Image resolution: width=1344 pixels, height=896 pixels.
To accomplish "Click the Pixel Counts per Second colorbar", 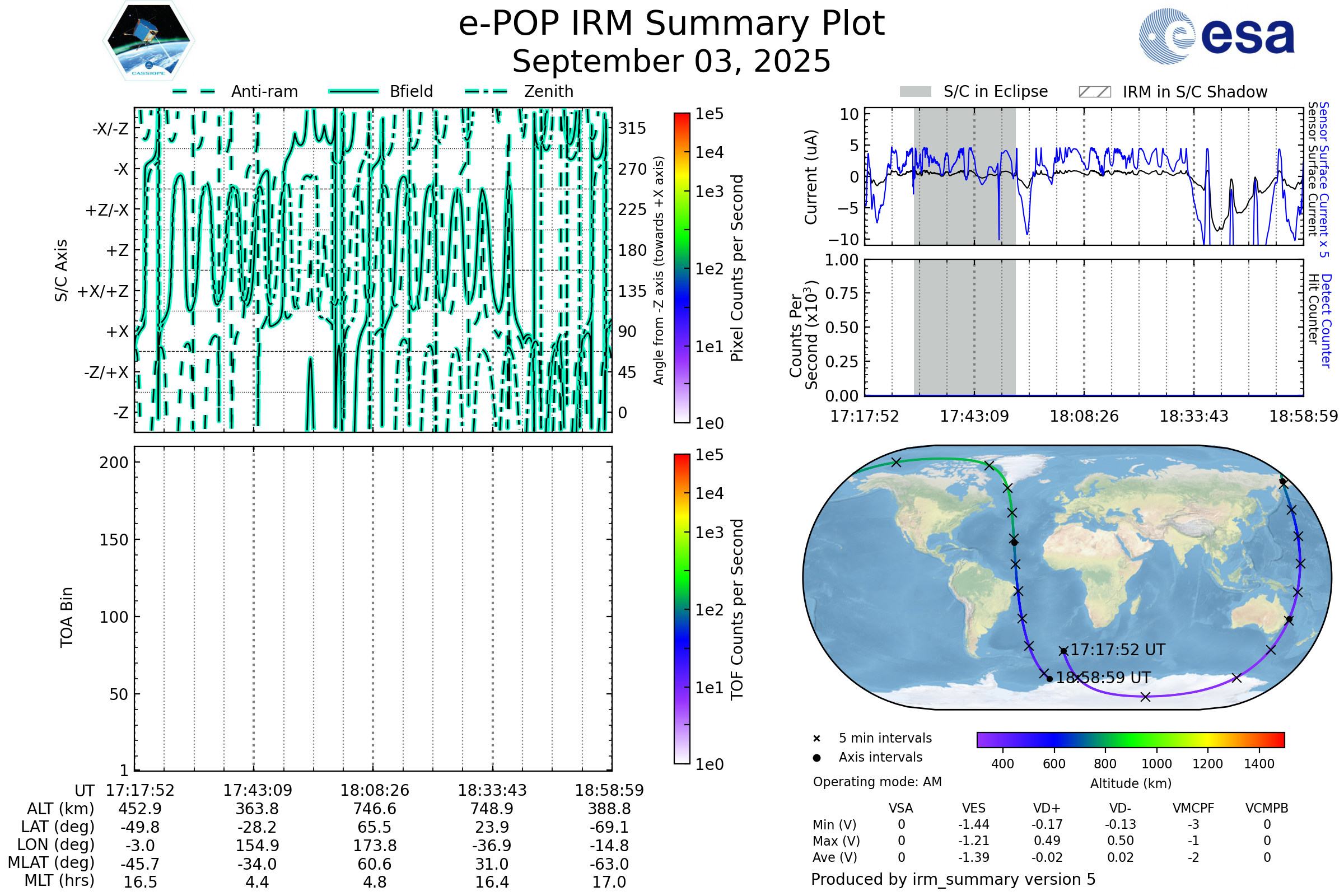I will coord(682,268).
